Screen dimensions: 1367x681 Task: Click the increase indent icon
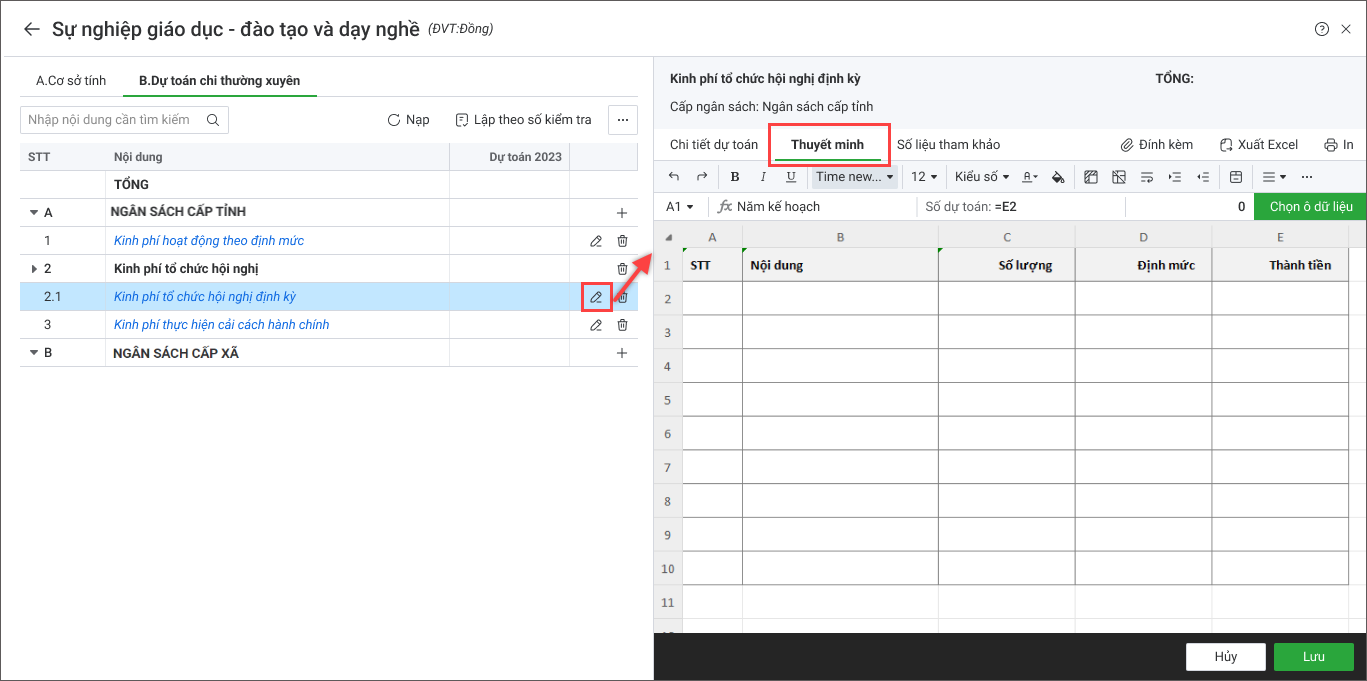(1175, 177)
